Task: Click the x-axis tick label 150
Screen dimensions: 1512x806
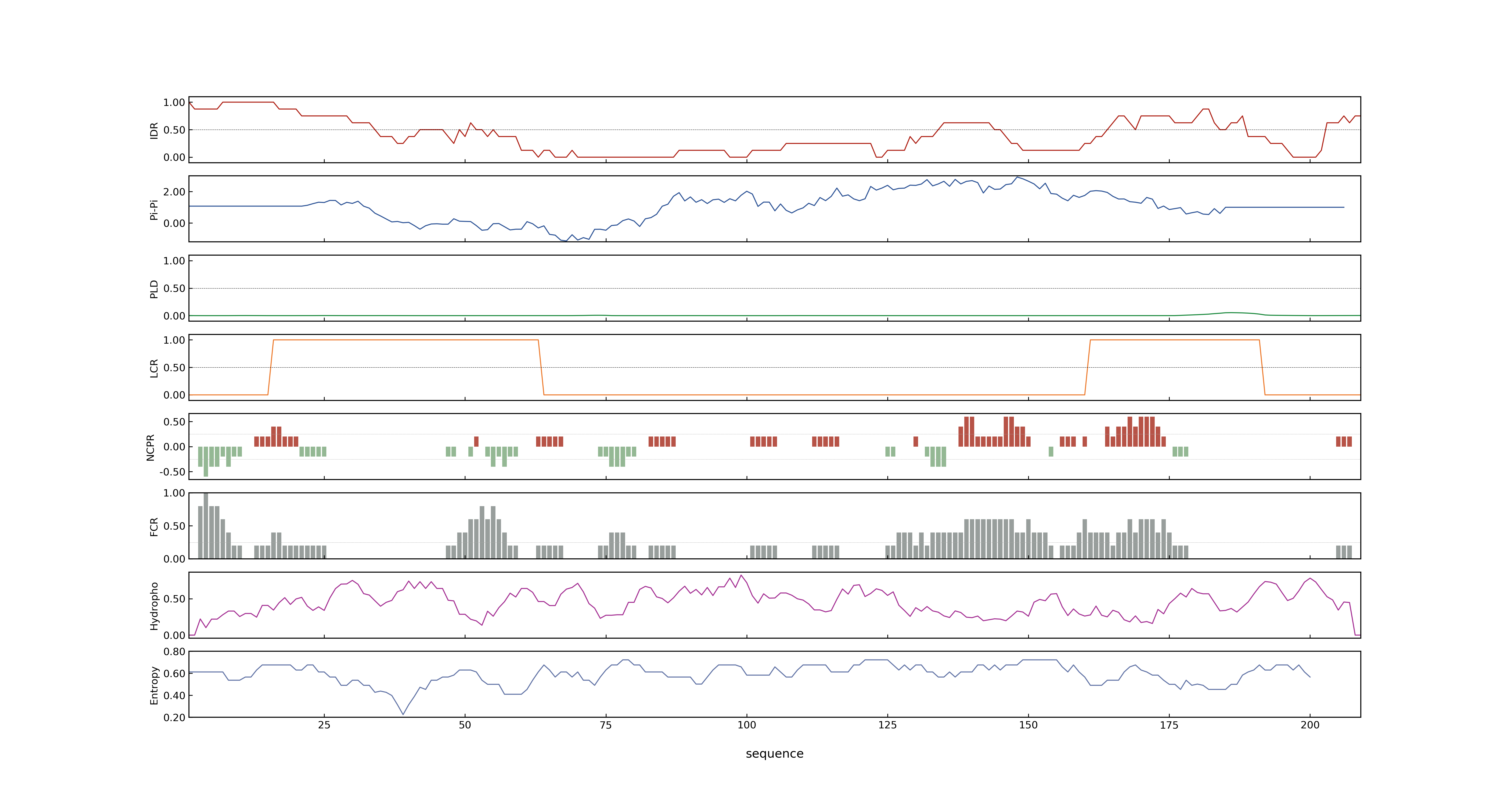Action: coord(1028,725)
